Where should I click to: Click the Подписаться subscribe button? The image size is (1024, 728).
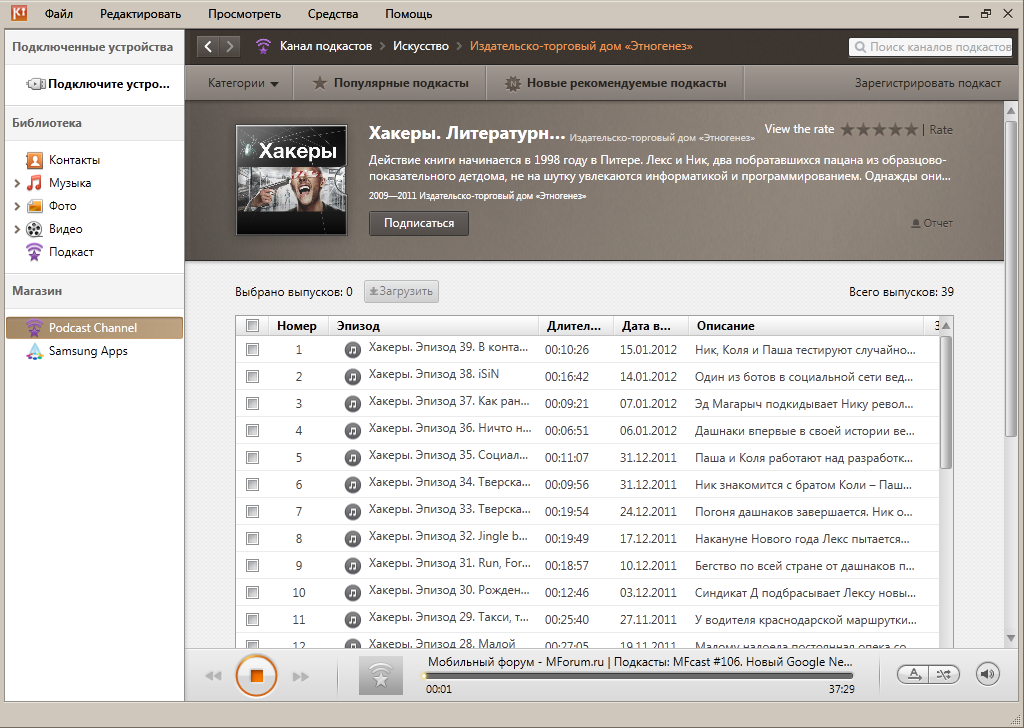pos(419,223)
